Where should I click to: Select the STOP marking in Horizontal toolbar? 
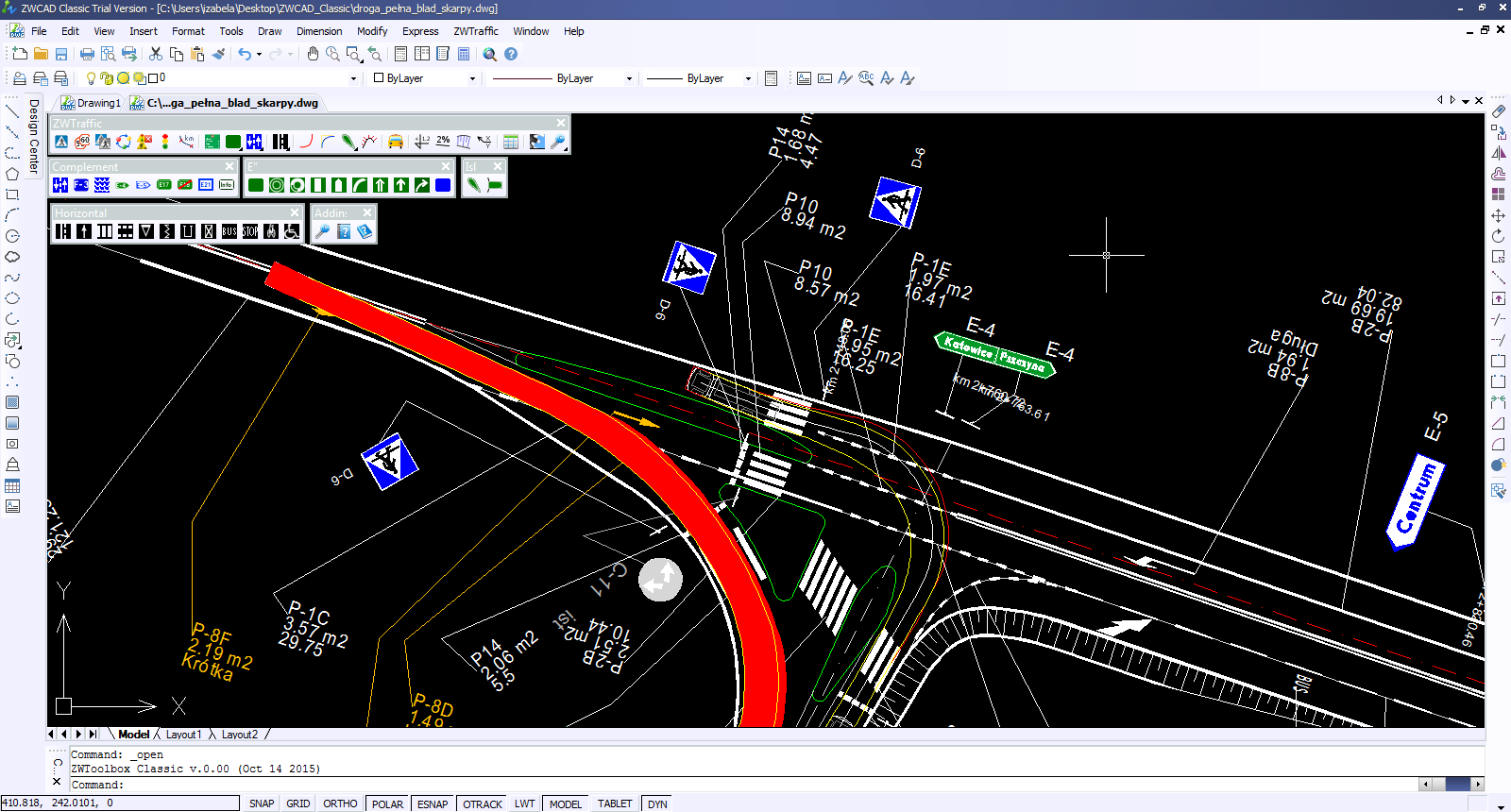(250, 231)
